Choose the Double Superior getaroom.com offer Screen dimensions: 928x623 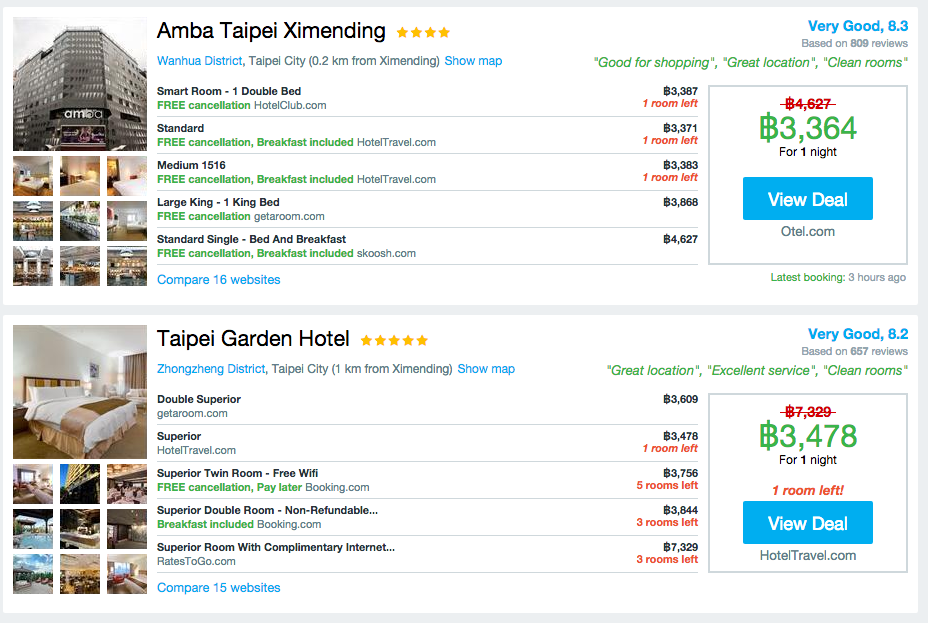(x=199, y=400)
